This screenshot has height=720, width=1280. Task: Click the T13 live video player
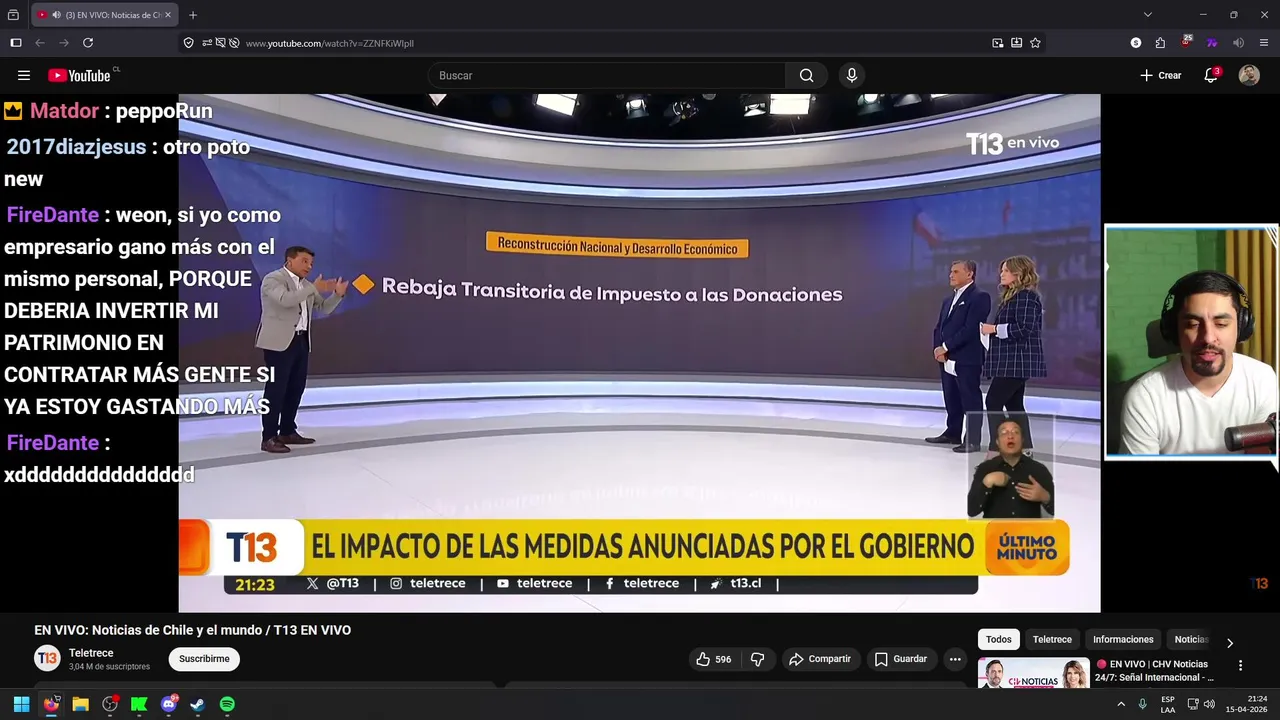(x=639, y=353)
